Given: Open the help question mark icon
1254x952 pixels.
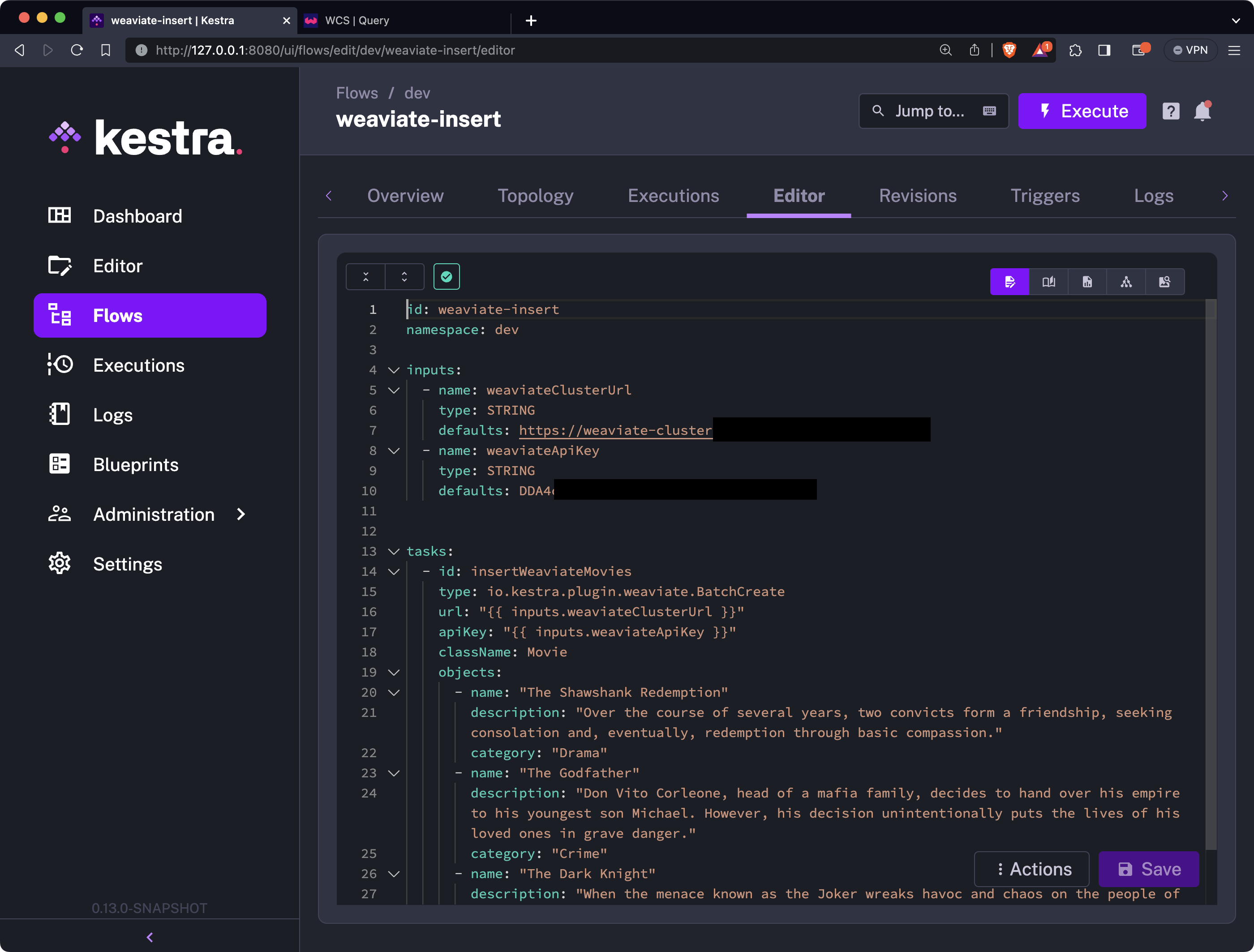Looking at the screenshot, I should [1171, 111].
